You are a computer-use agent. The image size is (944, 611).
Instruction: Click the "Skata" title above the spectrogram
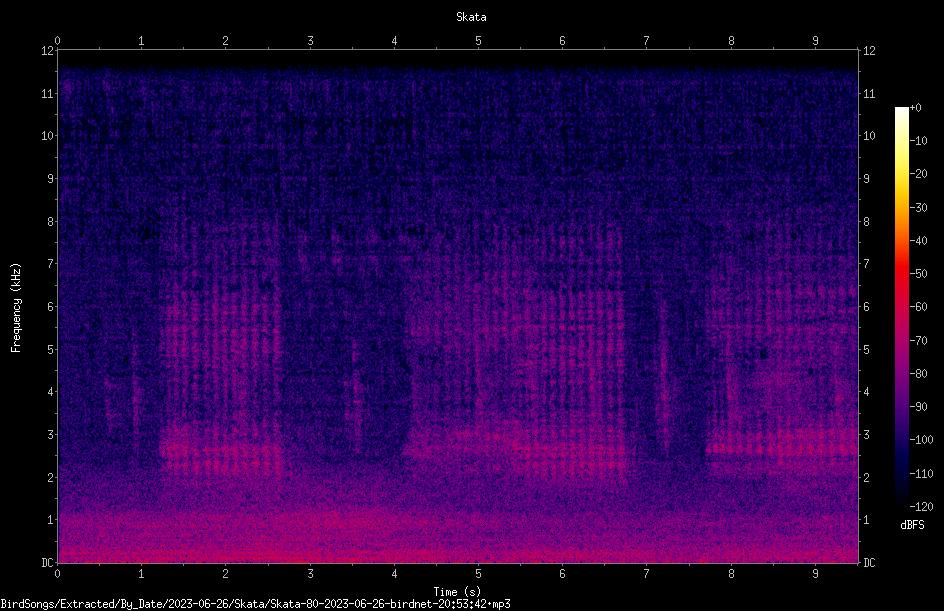471,17
